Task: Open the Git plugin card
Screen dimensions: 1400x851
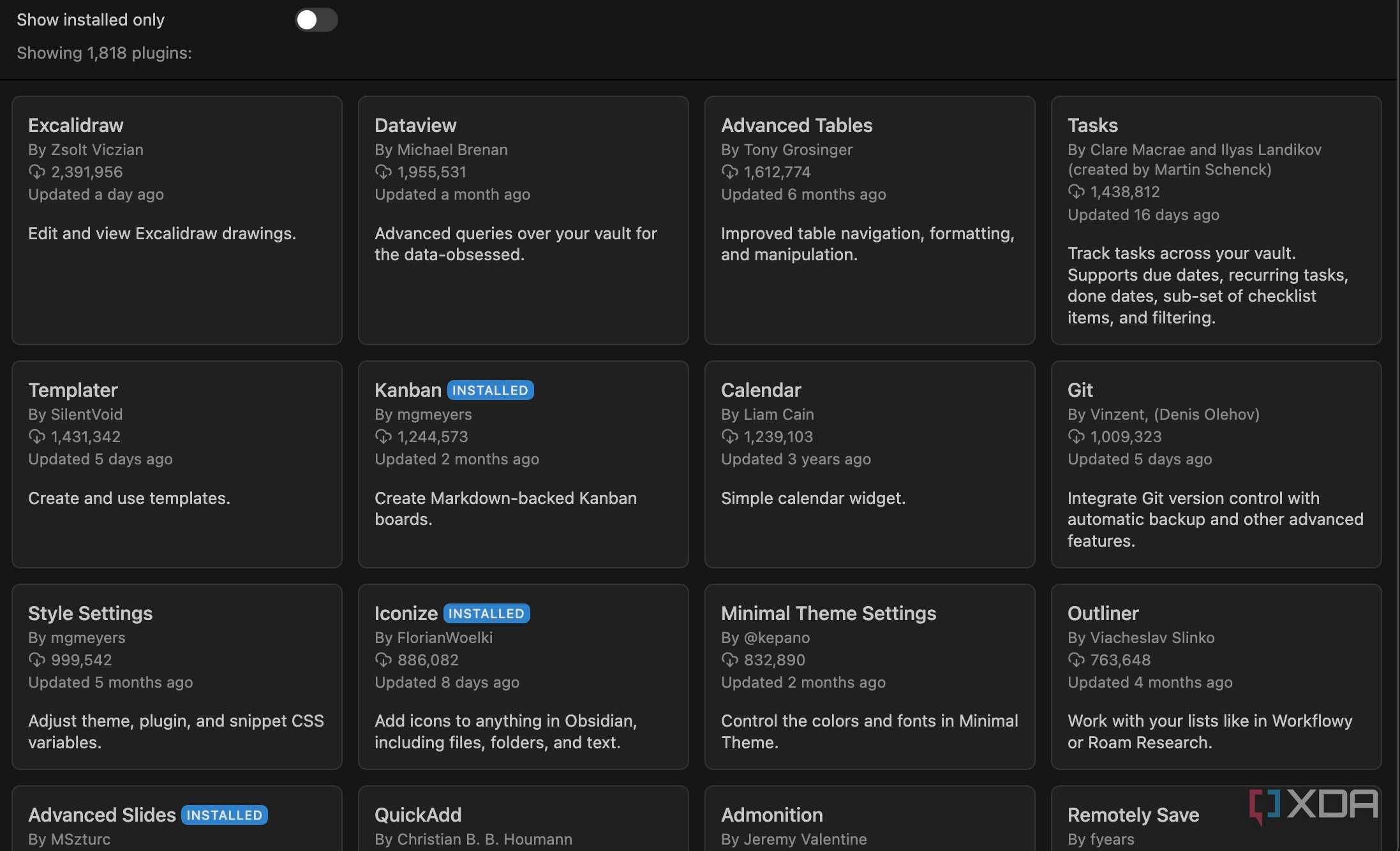Action: [x=1216, y=464]
